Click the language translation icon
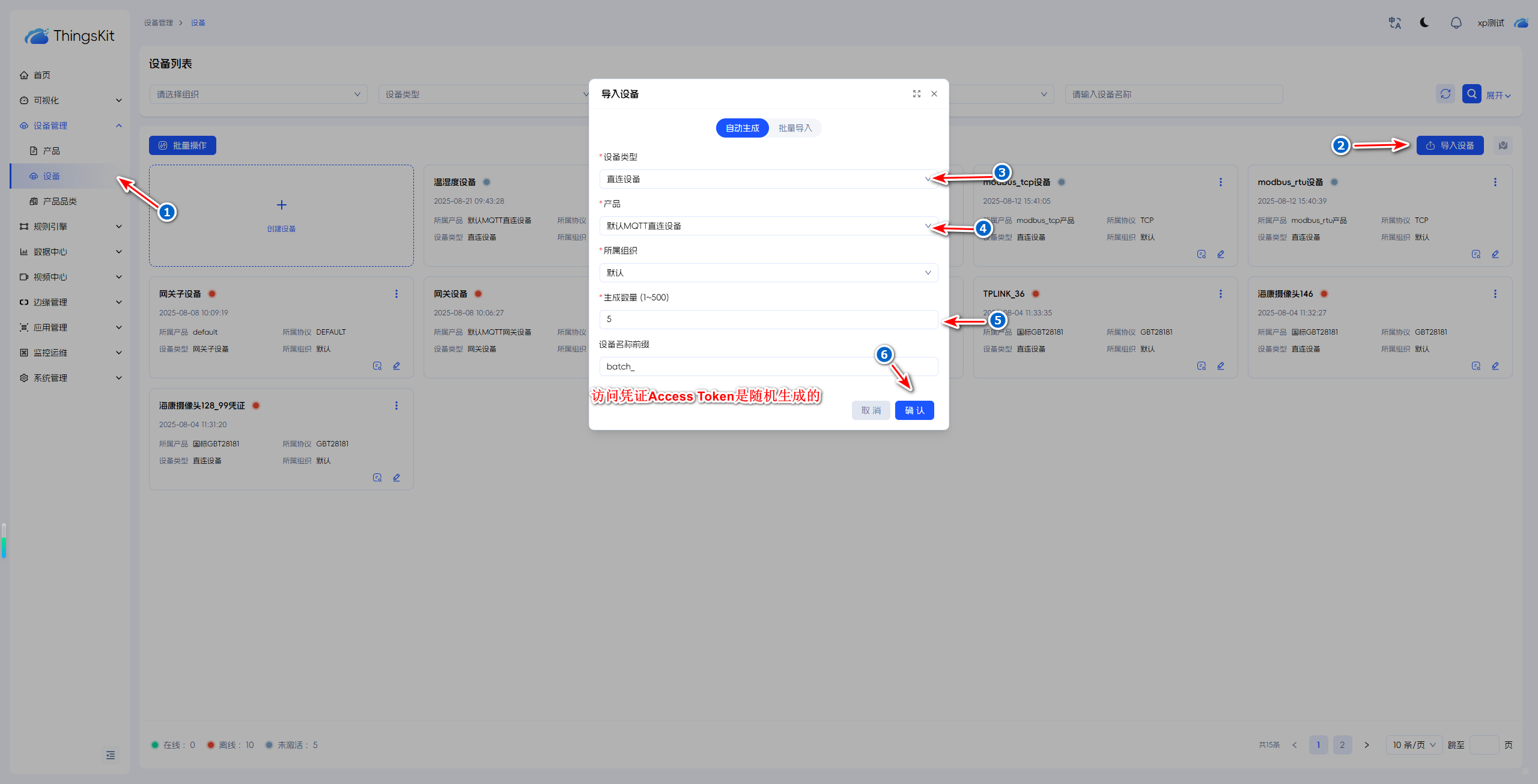 click(x=1394, y=23)
